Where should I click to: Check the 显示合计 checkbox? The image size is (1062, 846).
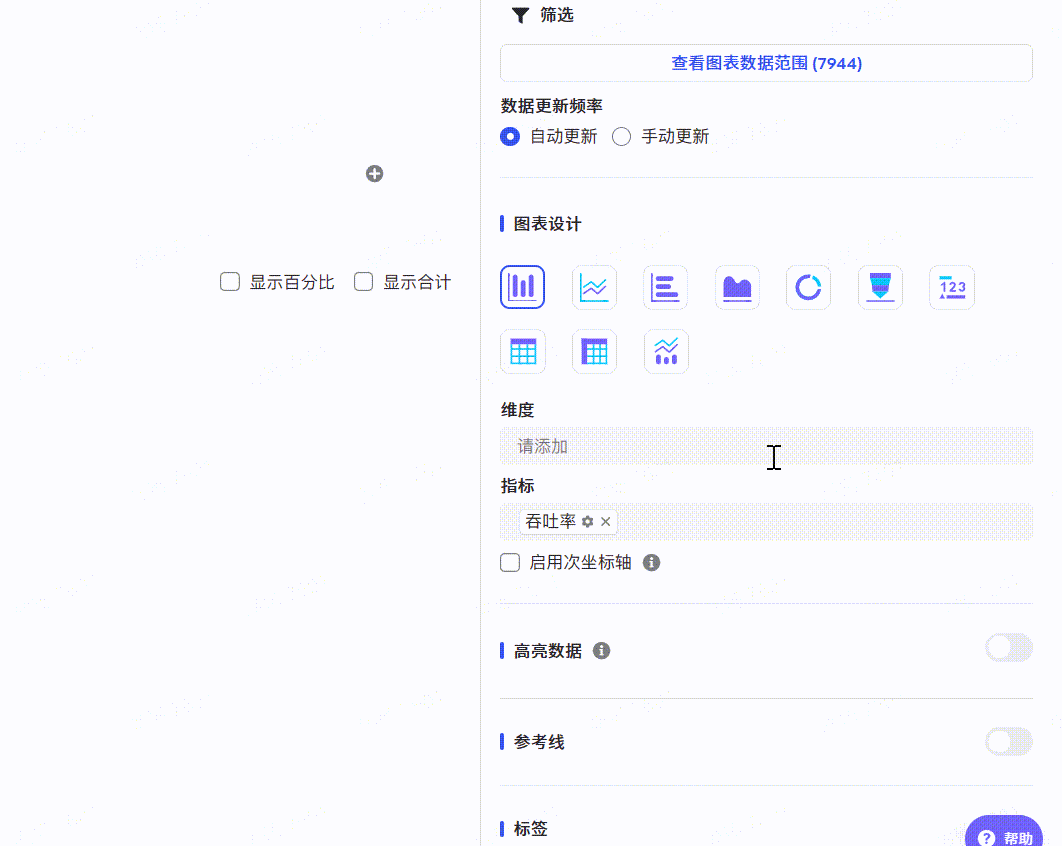coord(364,282)
